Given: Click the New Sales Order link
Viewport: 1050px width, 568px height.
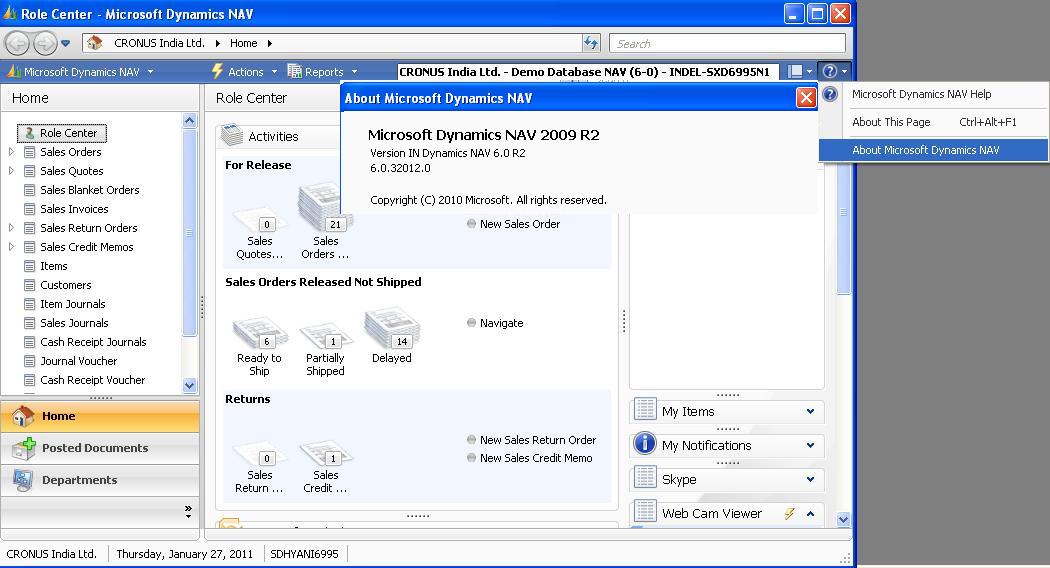Looking at the screenshot, I should pyautogui.click(x=520, y=224).
